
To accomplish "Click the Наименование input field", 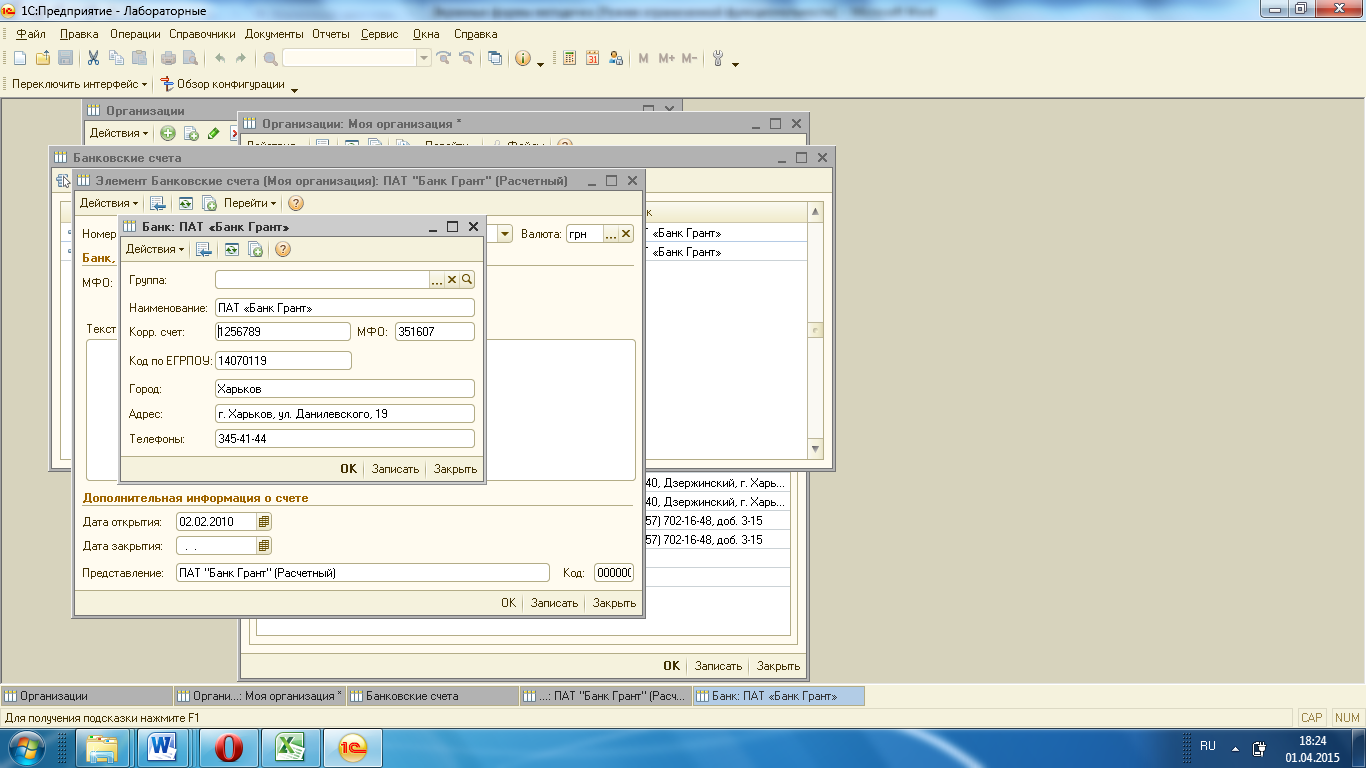I will coord(345,308).
